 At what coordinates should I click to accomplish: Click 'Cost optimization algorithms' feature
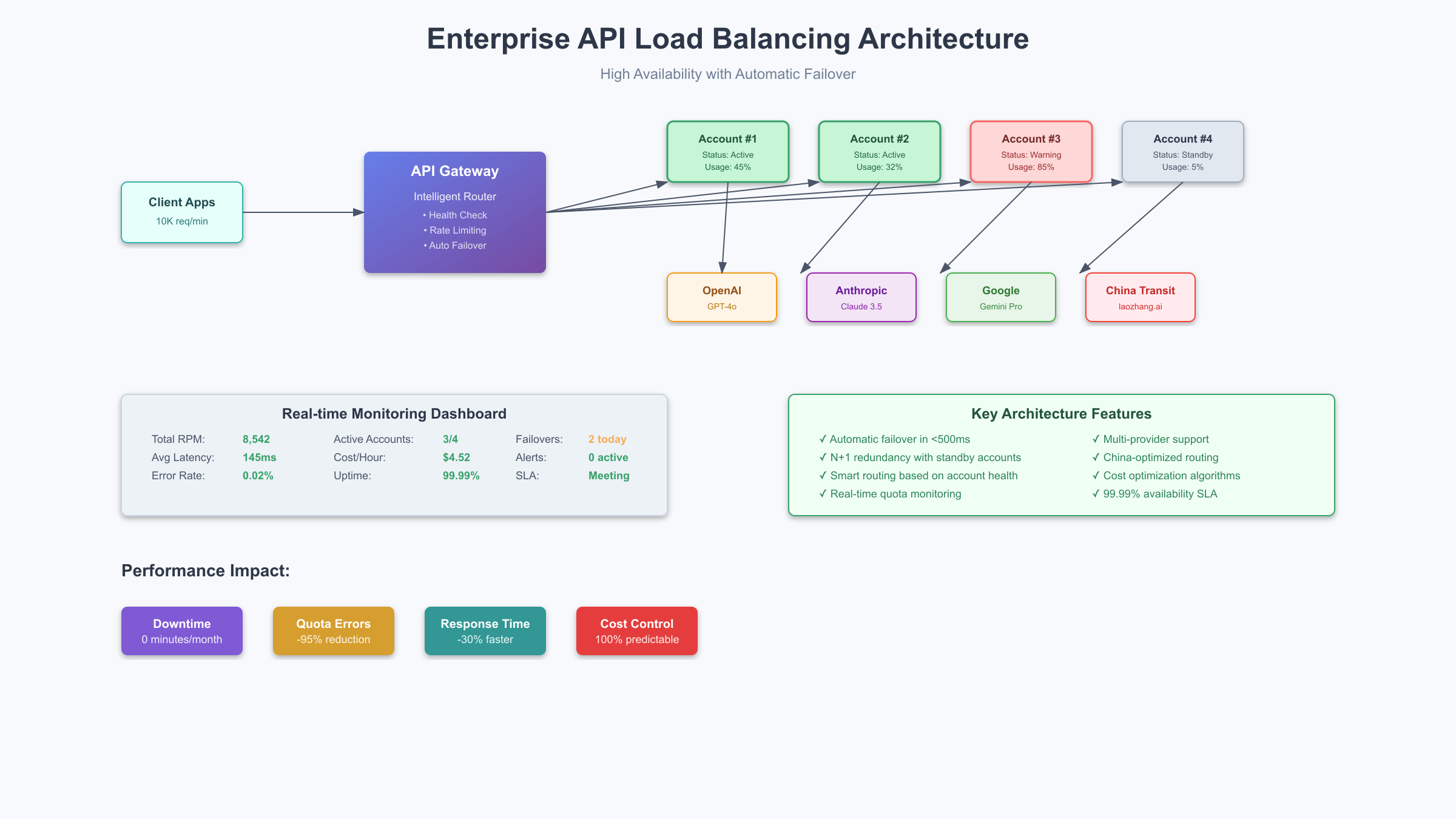[1166, 476]
